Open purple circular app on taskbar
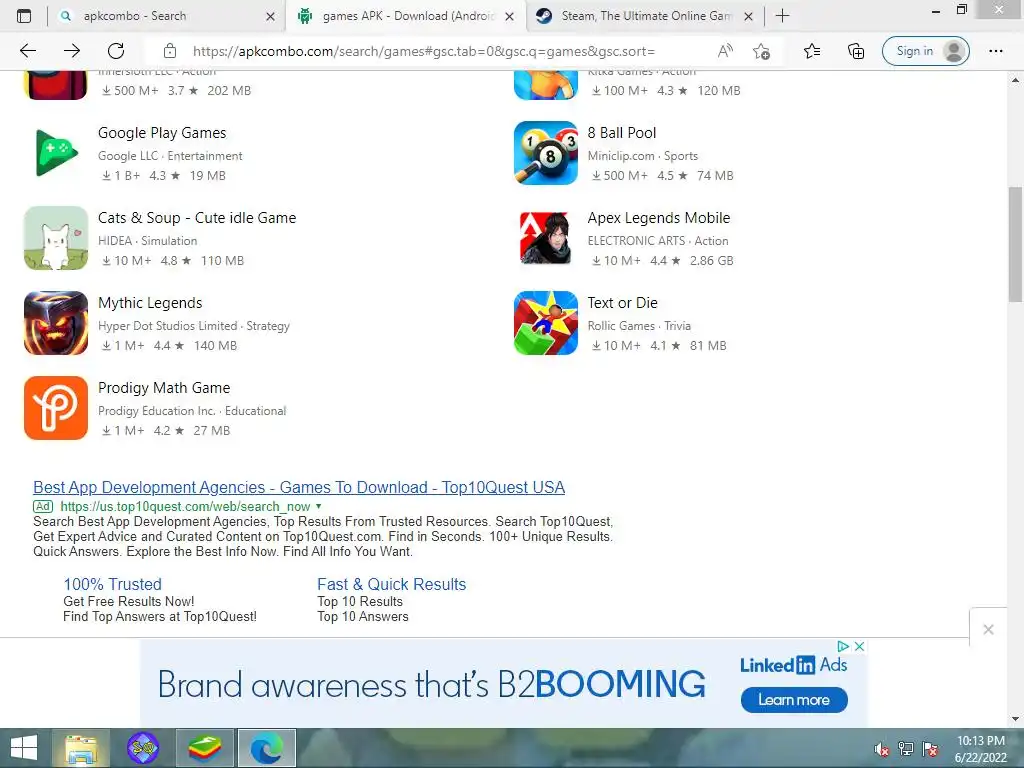The width and height of the screenshot is (1024, 768). [143, 748]
